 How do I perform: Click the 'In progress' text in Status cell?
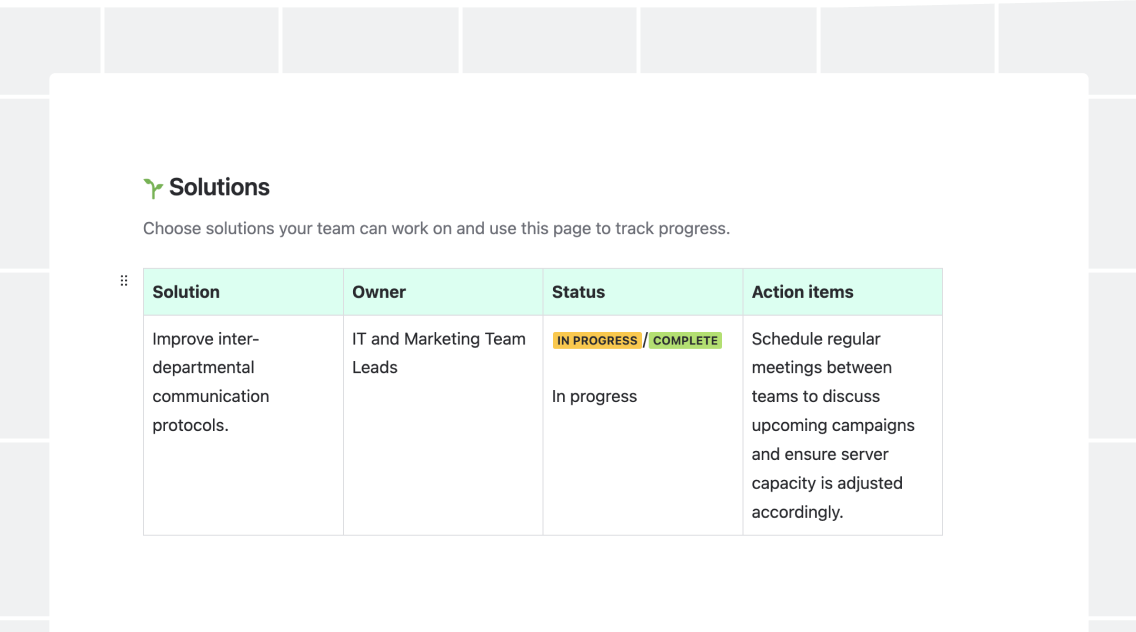pyautogui.click(x=595, y=396)
